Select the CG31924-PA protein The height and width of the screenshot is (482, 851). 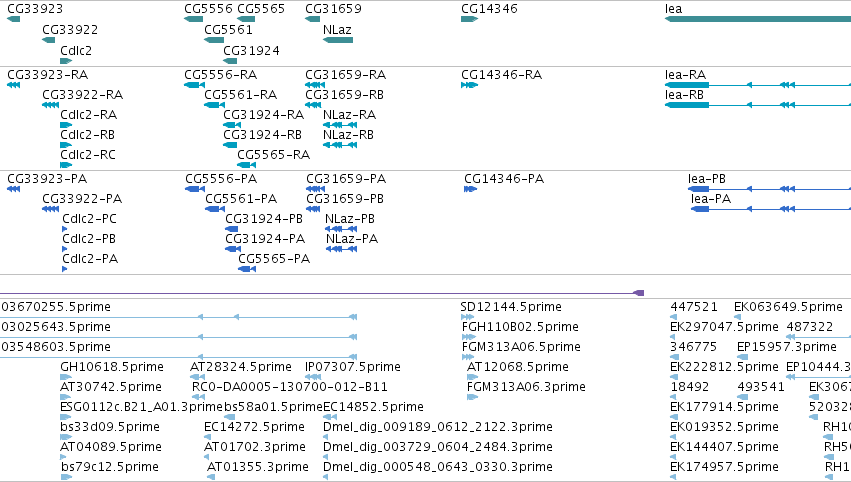pos(265,239)
